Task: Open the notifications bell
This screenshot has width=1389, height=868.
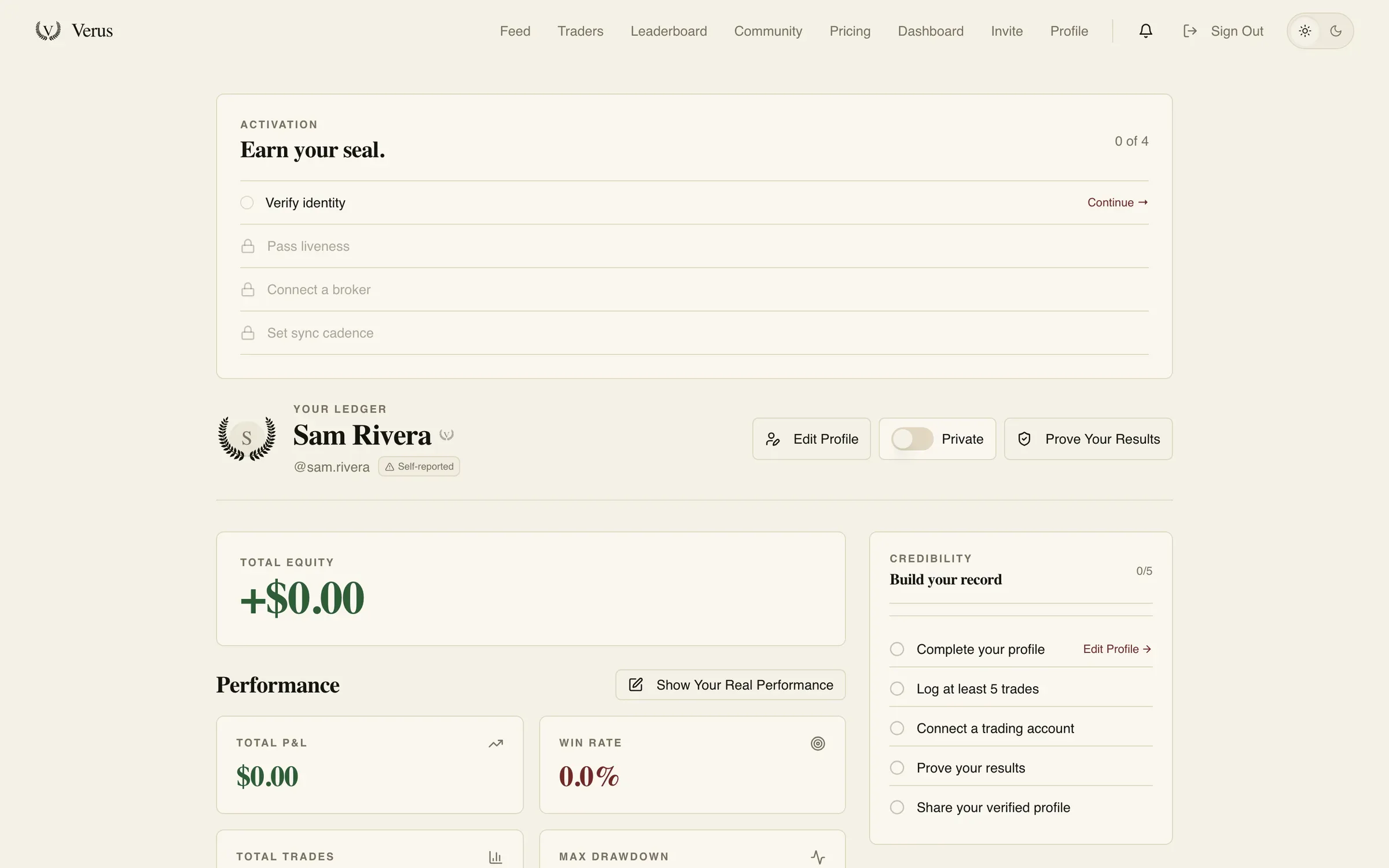Action: [1145, 31]
